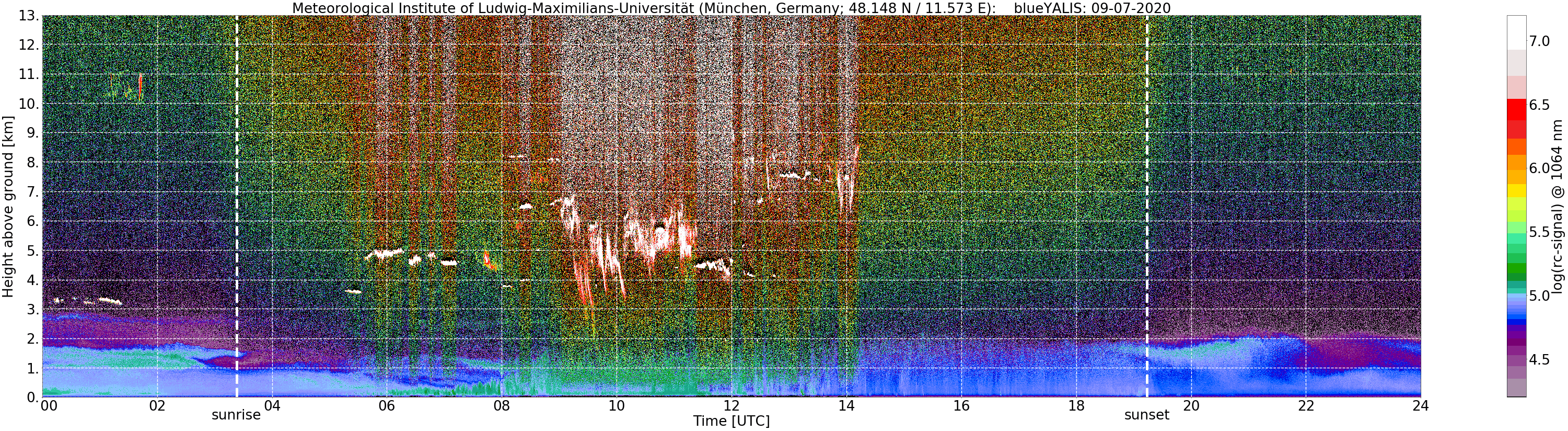The width and height of the screenshot is (1568, 431).
Task: Click the x-axis tick label '00'
Action: pos(49,406)
